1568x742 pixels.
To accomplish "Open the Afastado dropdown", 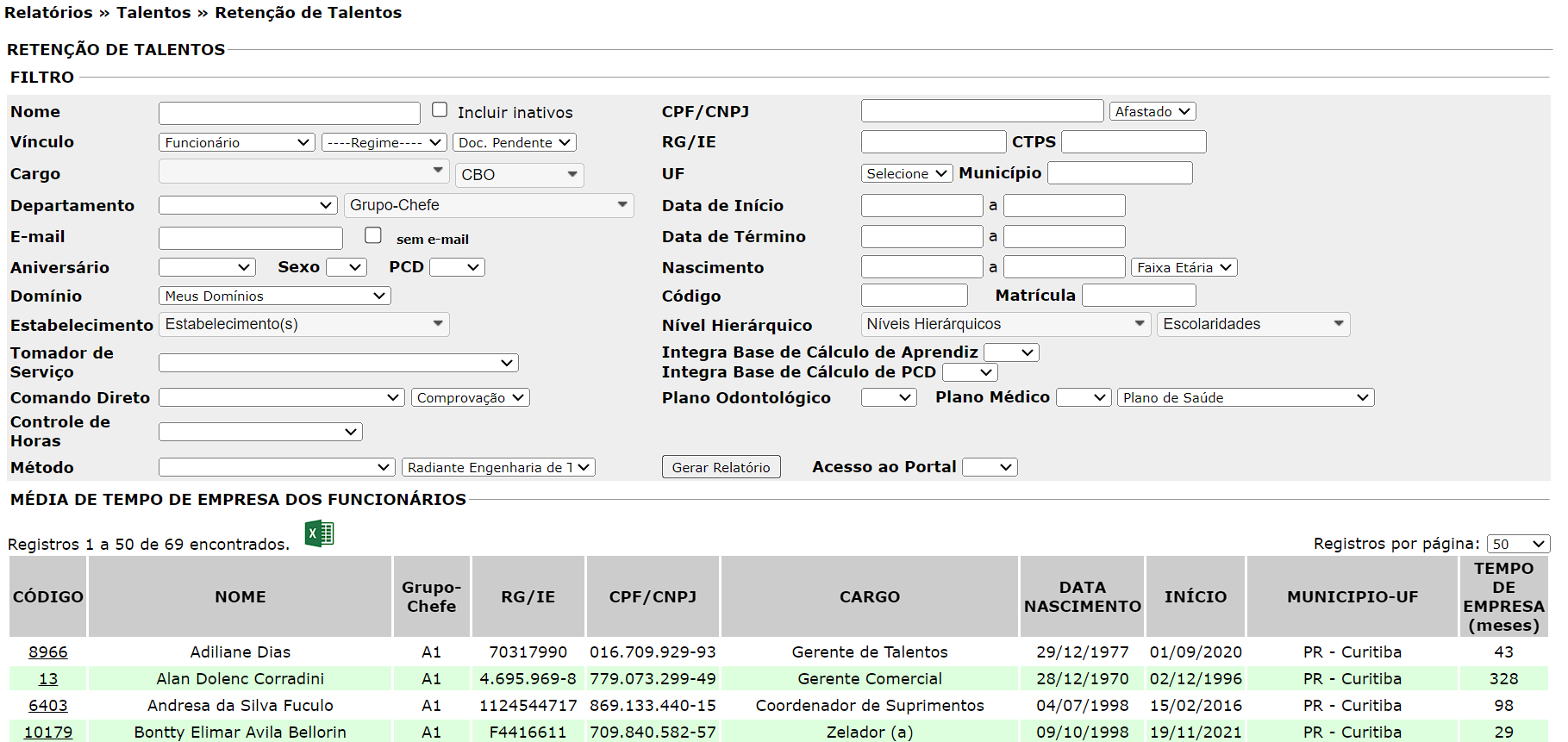I will 1152,111.
